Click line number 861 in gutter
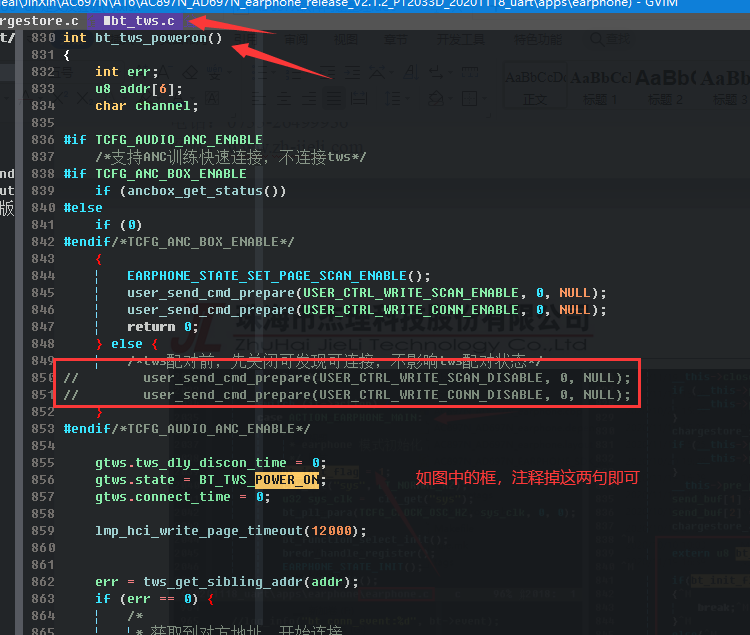Viewport: 750px width, 635px height. click(43, 565)
